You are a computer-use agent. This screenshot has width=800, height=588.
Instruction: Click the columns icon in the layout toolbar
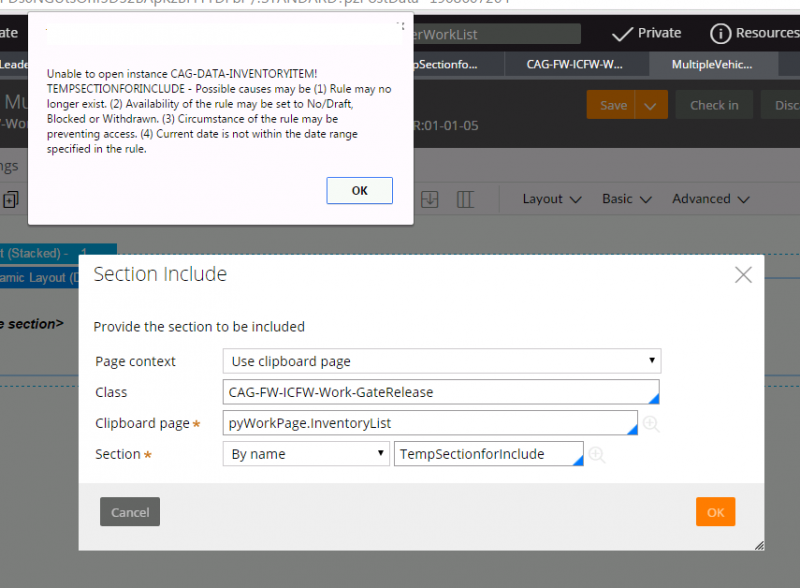pos(465,199)
